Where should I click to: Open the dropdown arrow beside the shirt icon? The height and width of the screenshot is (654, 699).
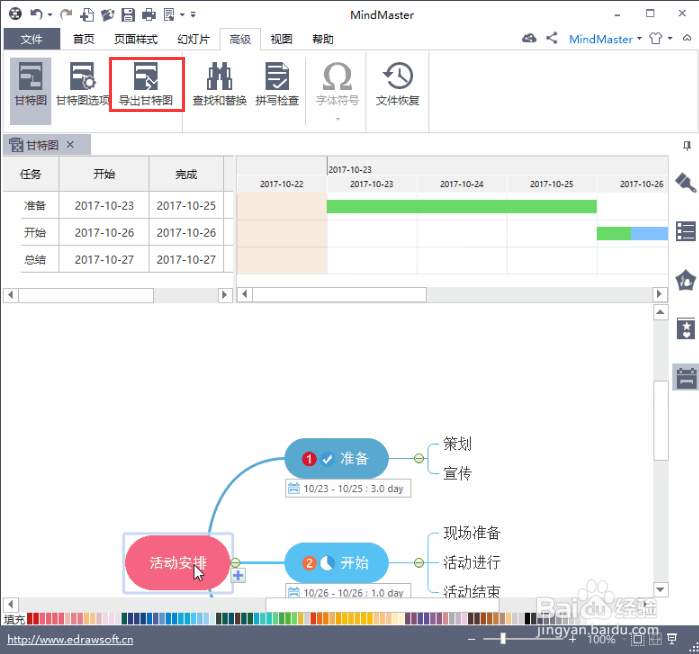[x=670, y=38]
